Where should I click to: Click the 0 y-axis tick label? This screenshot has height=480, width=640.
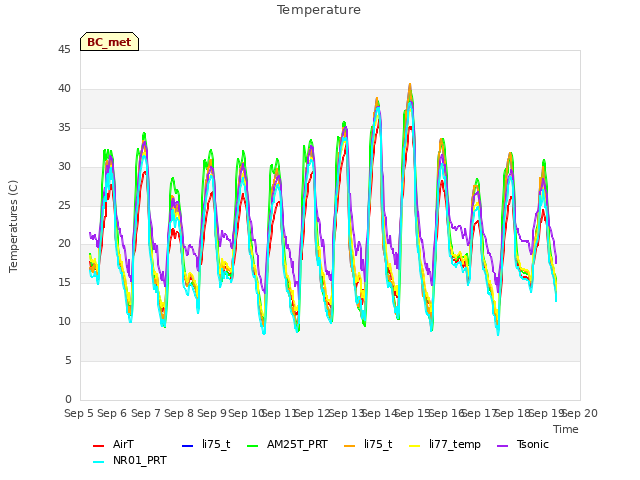pyautogui.click(x=68, y=399)
